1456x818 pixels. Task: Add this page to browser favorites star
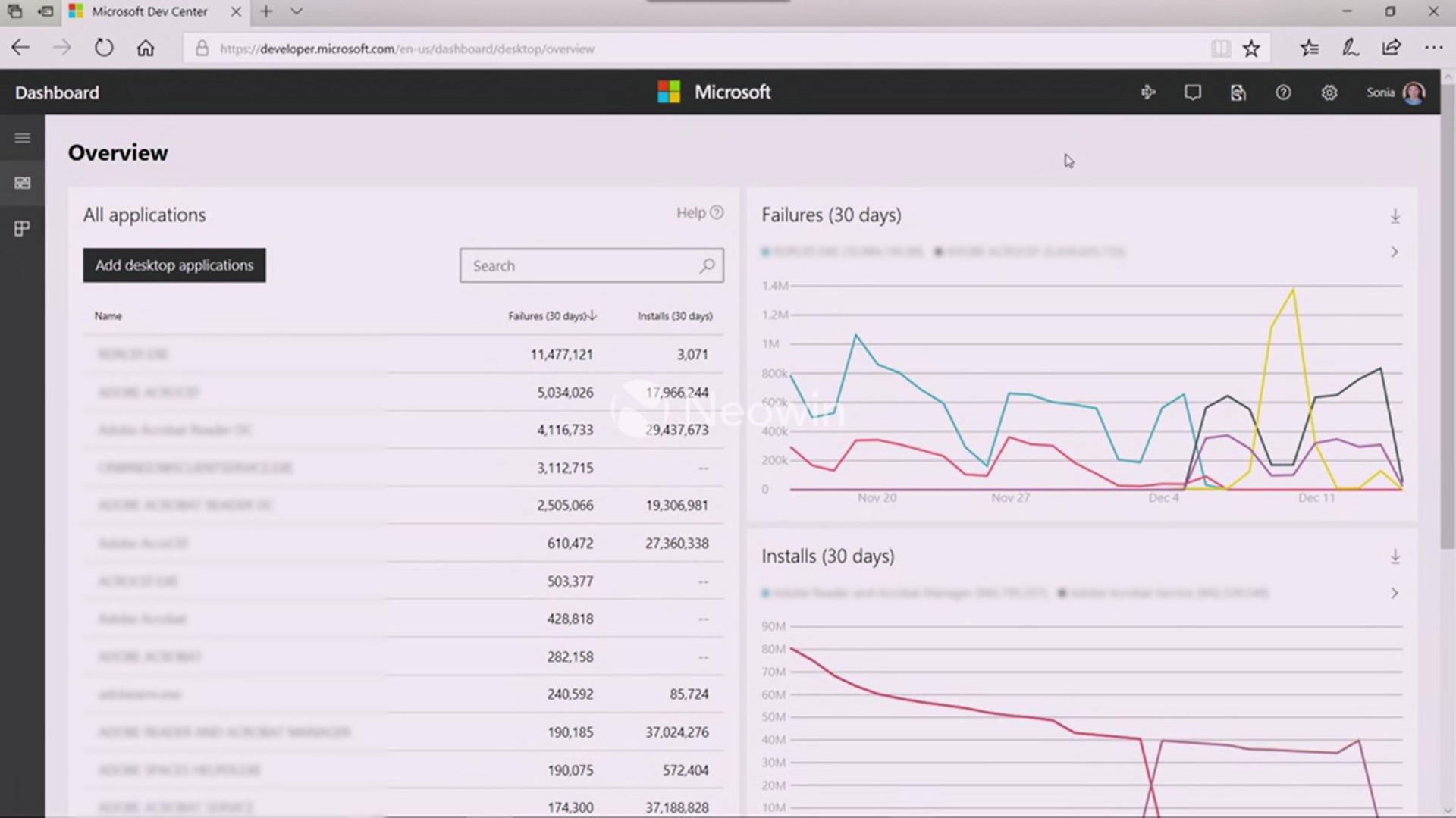click(x=1251, y=49)
